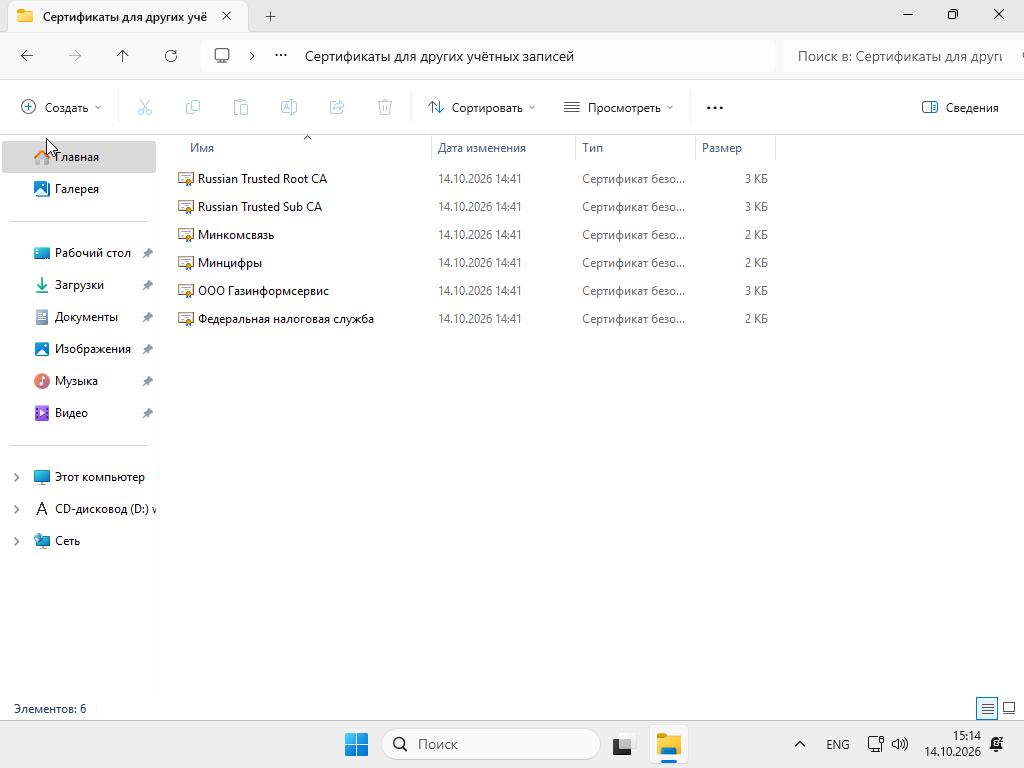Open Windows Start menu icon
The width and height of the screenshot is (1024, 768).
tap(357, 744)
